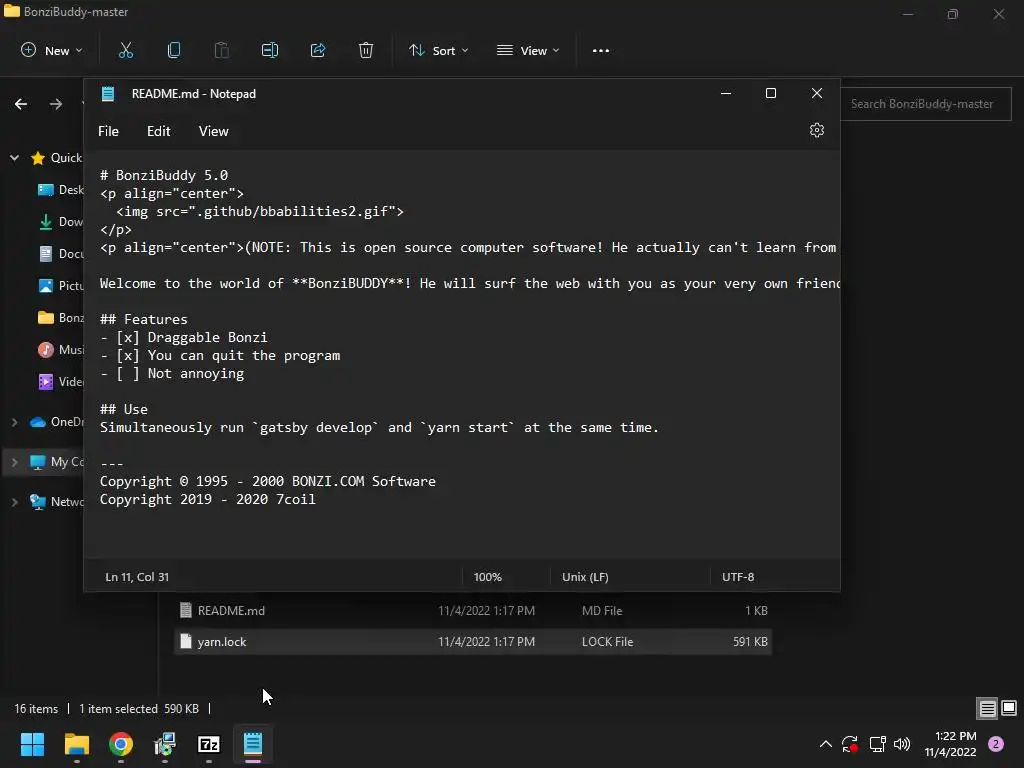This screenshot has width=1024, height=768.
Task: Click the volume speaker tray icon
Action: click(x=902, y=744)
